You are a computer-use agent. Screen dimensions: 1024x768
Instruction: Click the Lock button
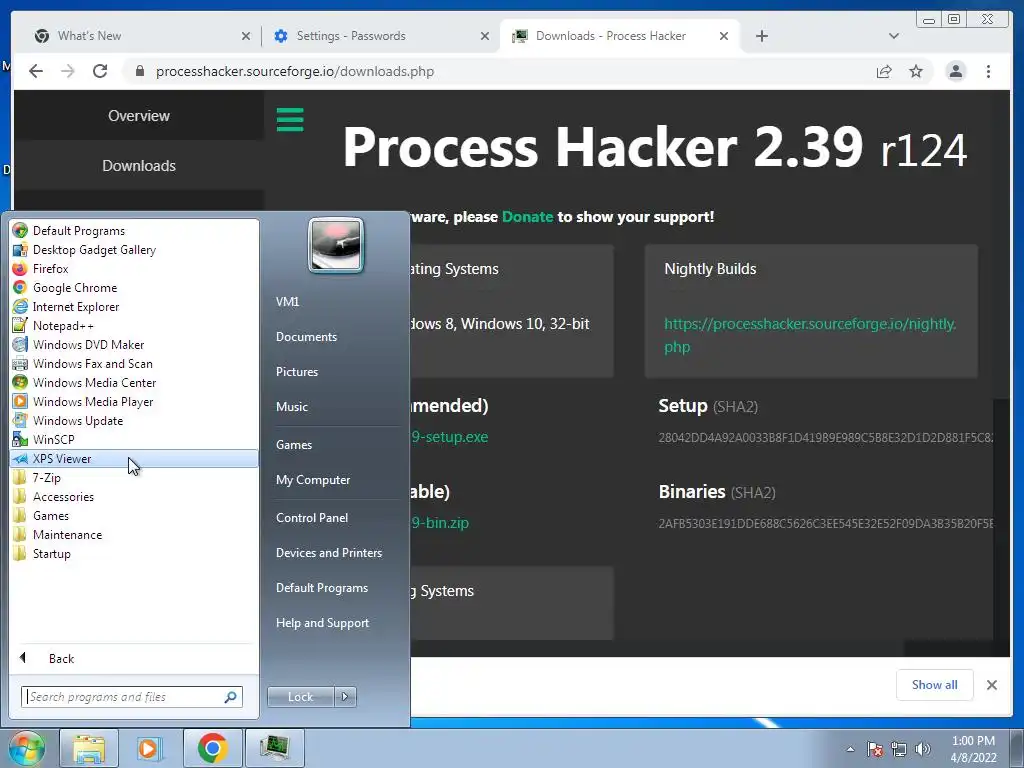pyautogui.click(x=300, y=697)
